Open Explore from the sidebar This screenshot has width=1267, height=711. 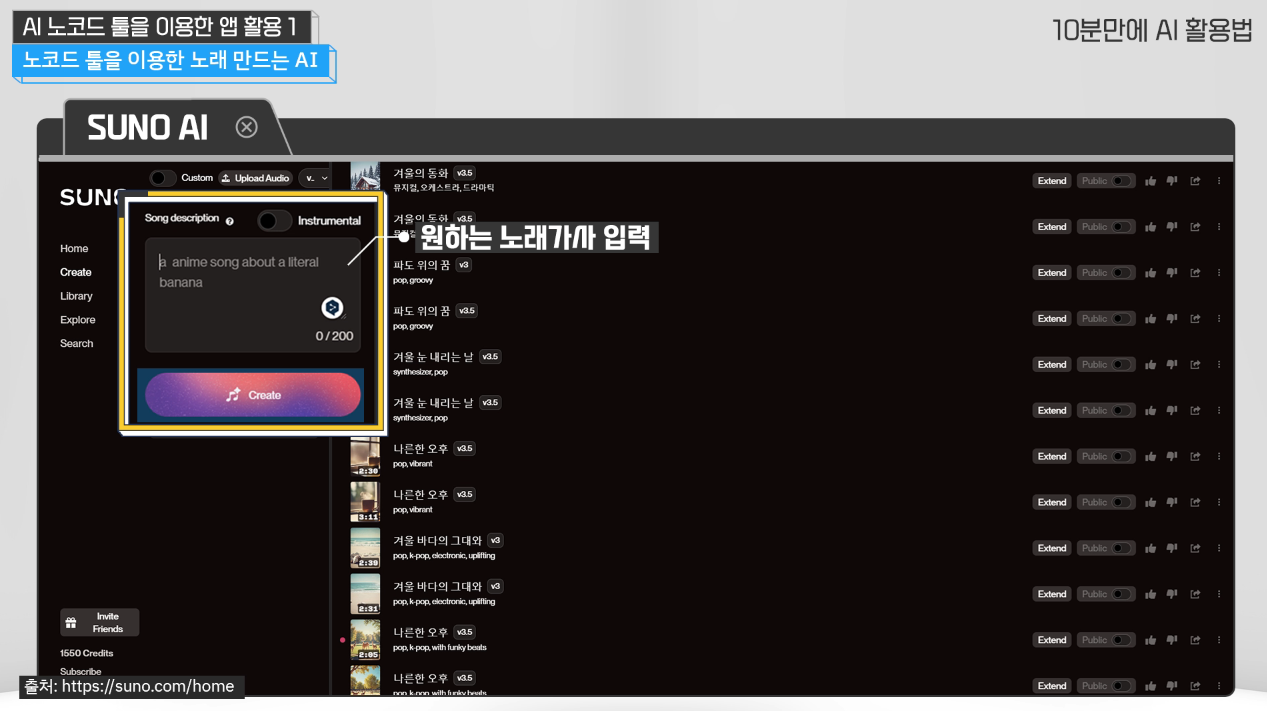(78, 320)
